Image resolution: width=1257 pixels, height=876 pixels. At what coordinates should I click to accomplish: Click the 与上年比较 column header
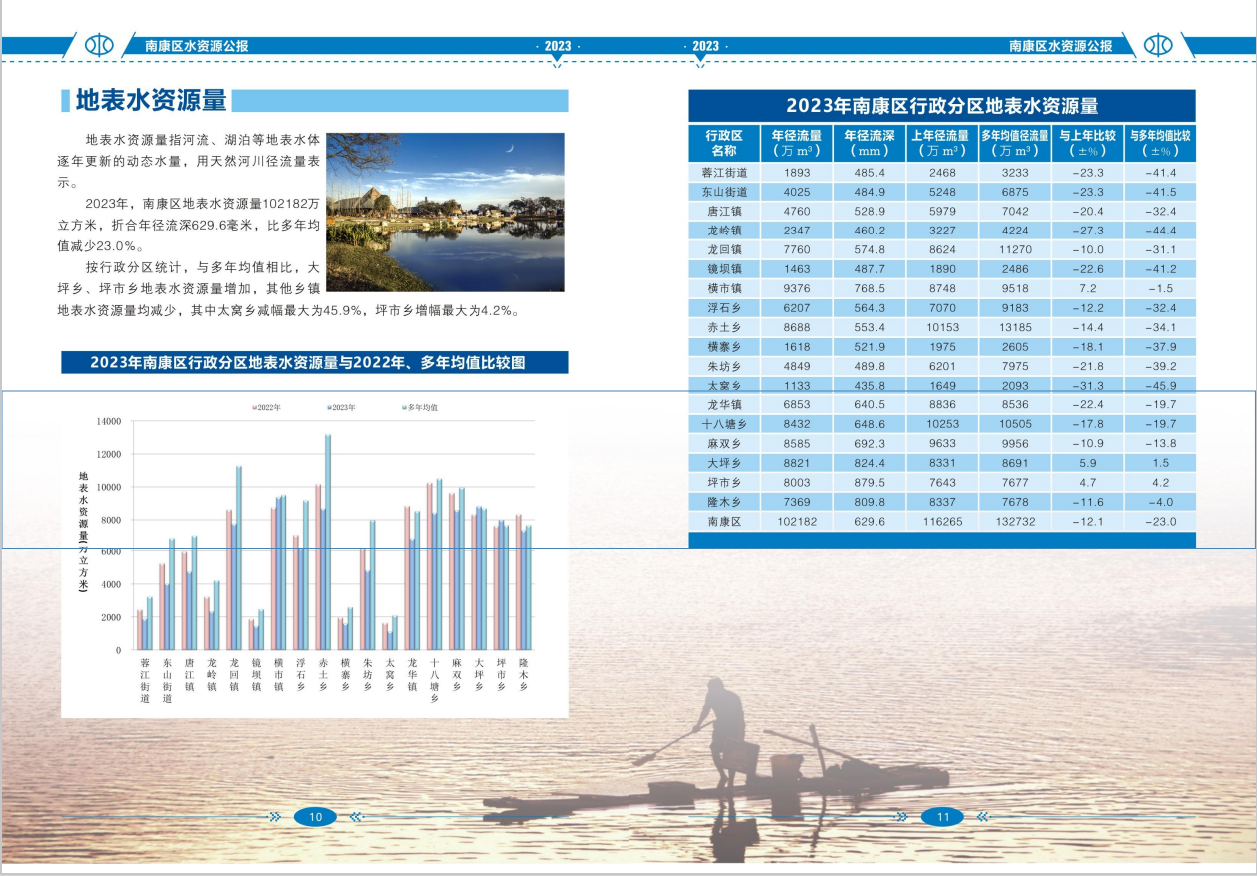[x=1086, y=143]
